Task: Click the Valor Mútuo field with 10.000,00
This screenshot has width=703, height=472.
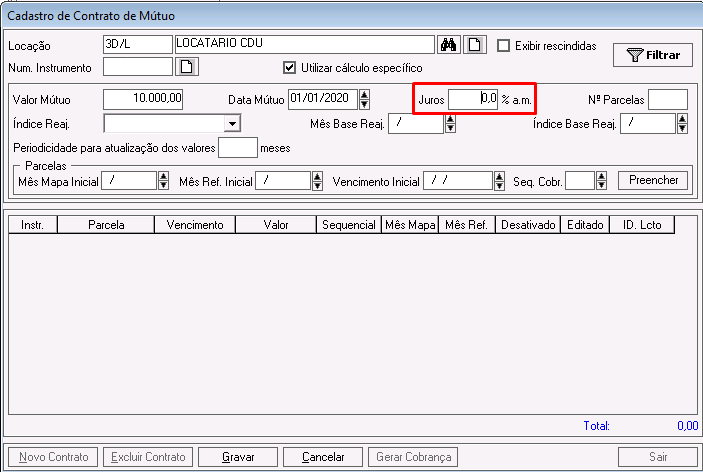Action: pos(143,99)
